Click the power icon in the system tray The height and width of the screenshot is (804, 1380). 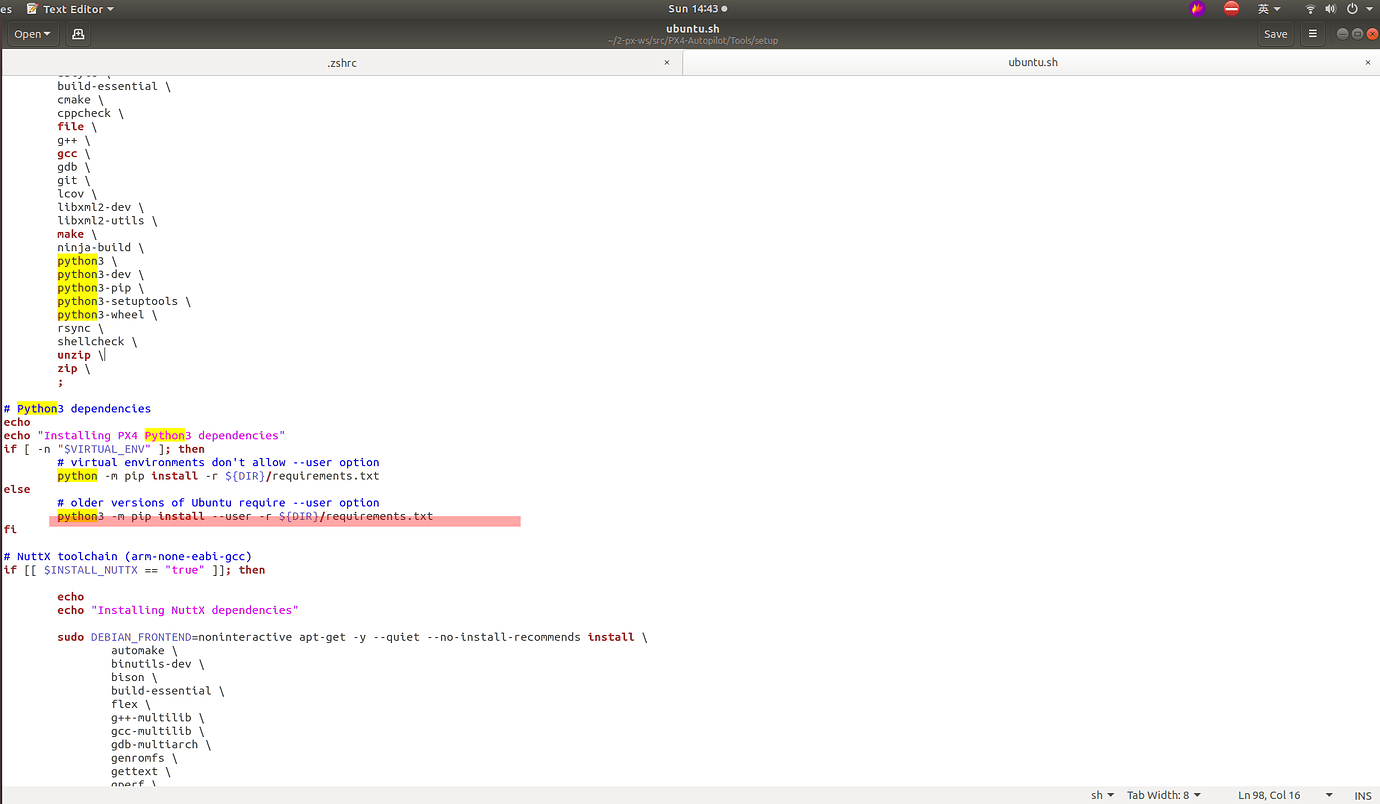click(x=1350, y=8)
